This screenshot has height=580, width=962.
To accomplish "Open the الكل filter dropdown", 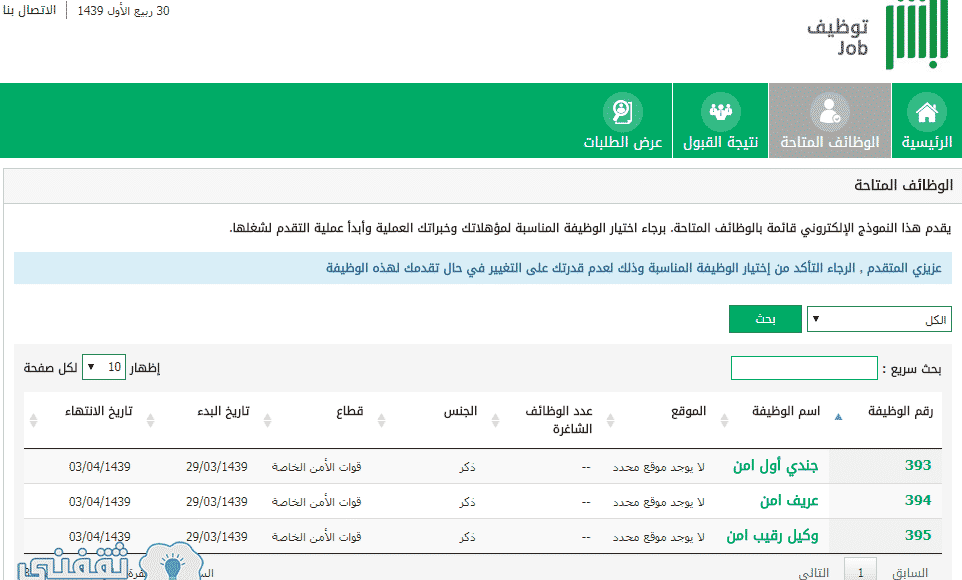I will (879, 319).
